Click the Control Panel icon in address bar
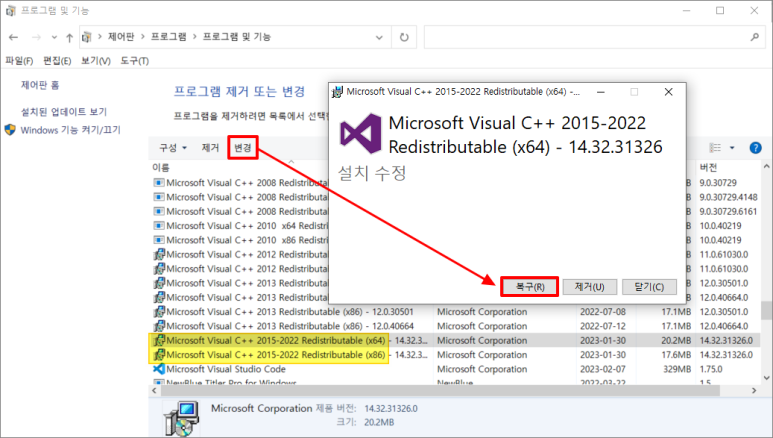The height and width of the screenshot is (438, 773). pos(87,37)
